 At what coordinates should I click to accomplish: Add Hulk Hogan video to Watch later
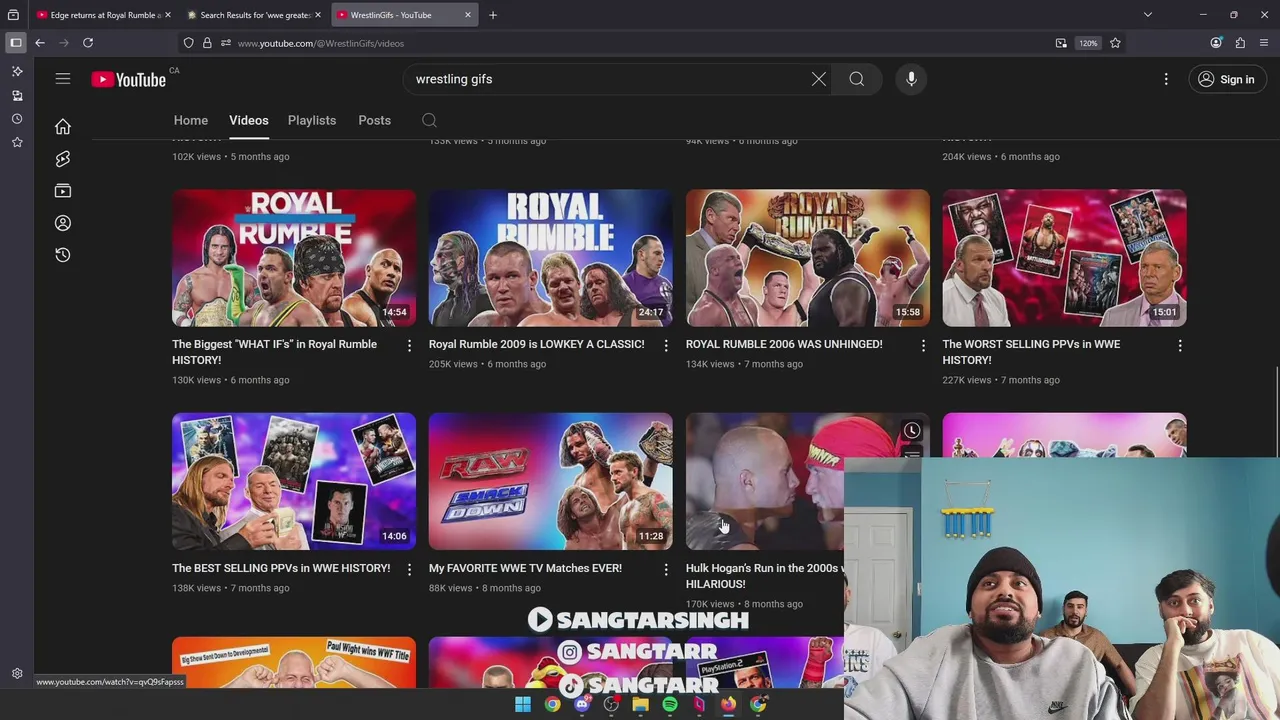click(x=912, y=431)
